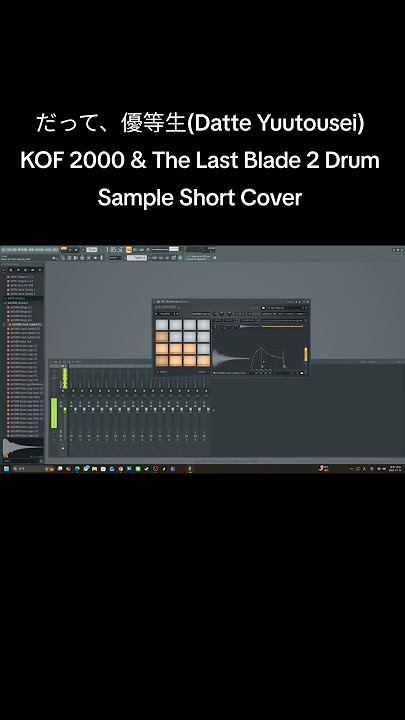Viewport: 405px width, 720px height.
Task: Trigger the bottom-right orange FPC pad
Action: tap(203, 361)
